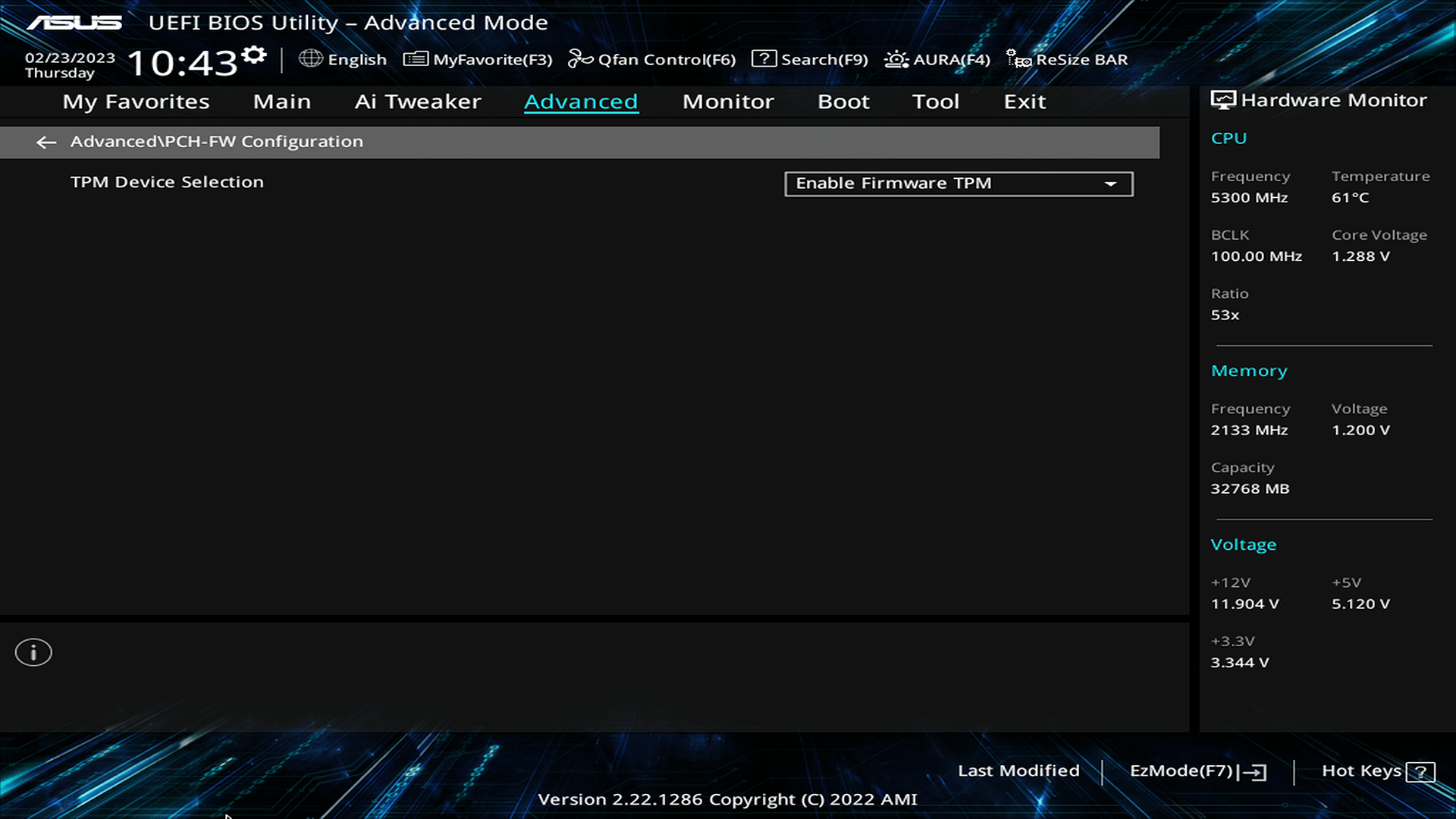This screenshot has width=1456, height=819.
Task: Open Qfan Control(F6) fan icon
Action: [580, 58]
